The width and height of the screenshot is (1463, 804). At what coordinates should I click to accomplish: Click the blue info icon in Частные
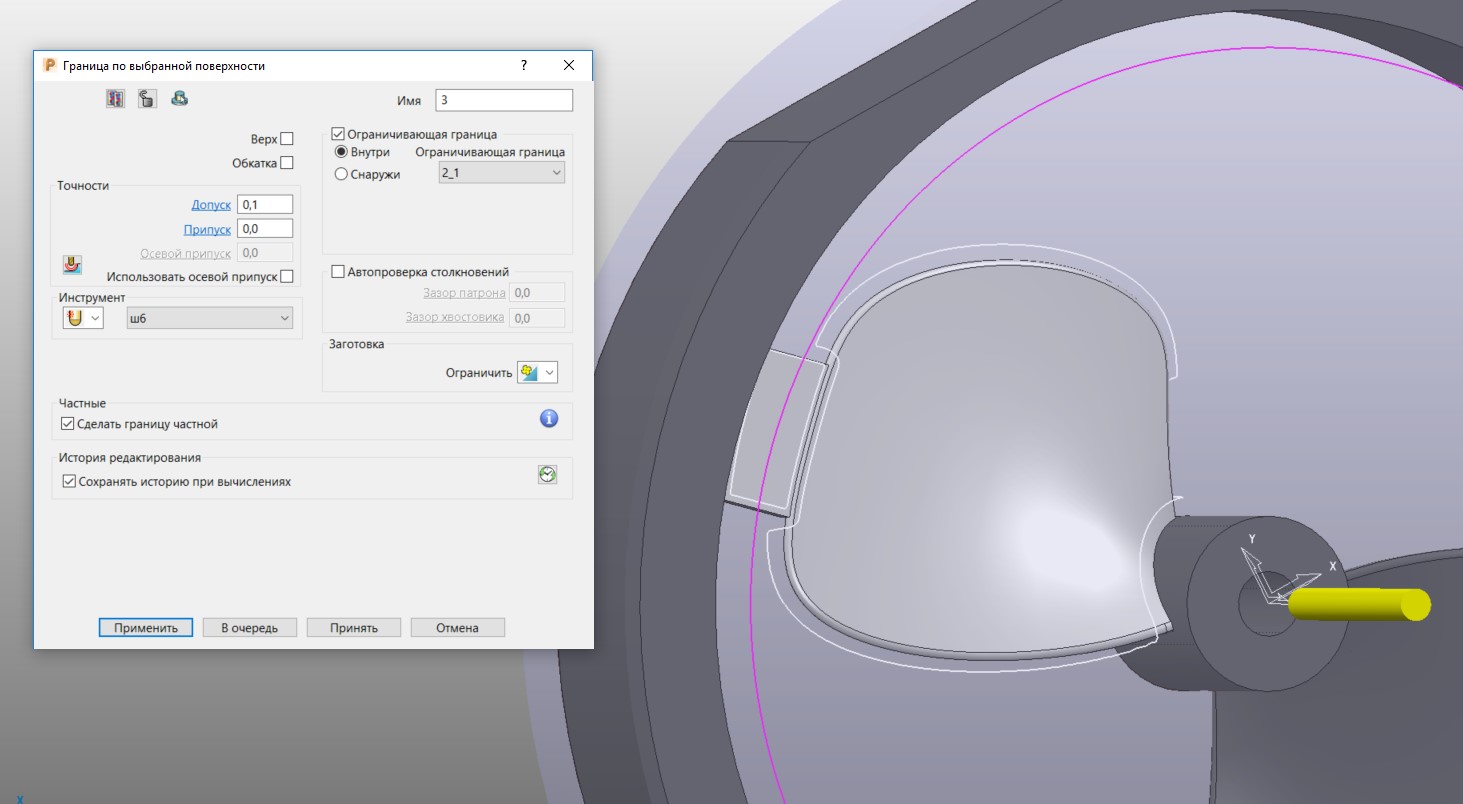click(x=548, y=419)
